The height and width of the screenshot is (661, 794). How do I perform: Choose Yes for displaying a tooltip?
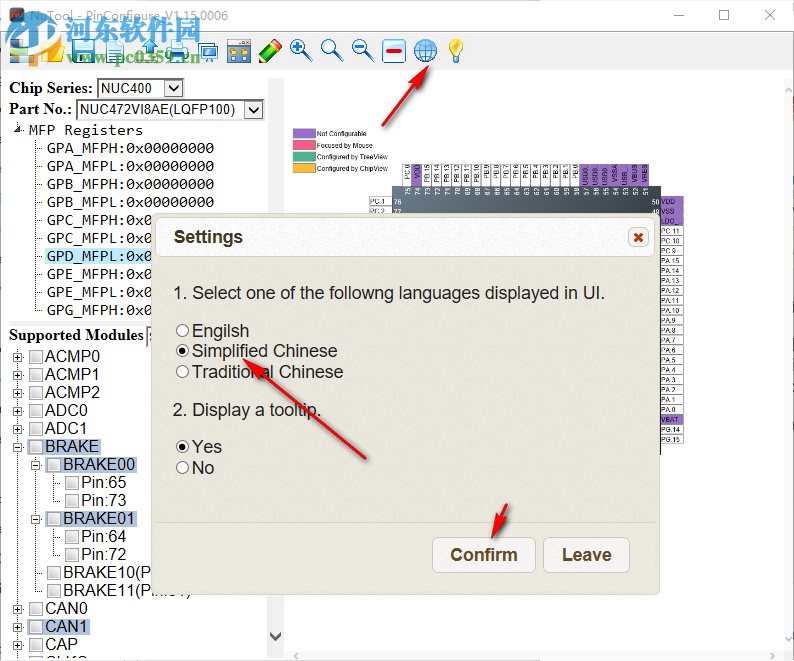pos(182,447)
